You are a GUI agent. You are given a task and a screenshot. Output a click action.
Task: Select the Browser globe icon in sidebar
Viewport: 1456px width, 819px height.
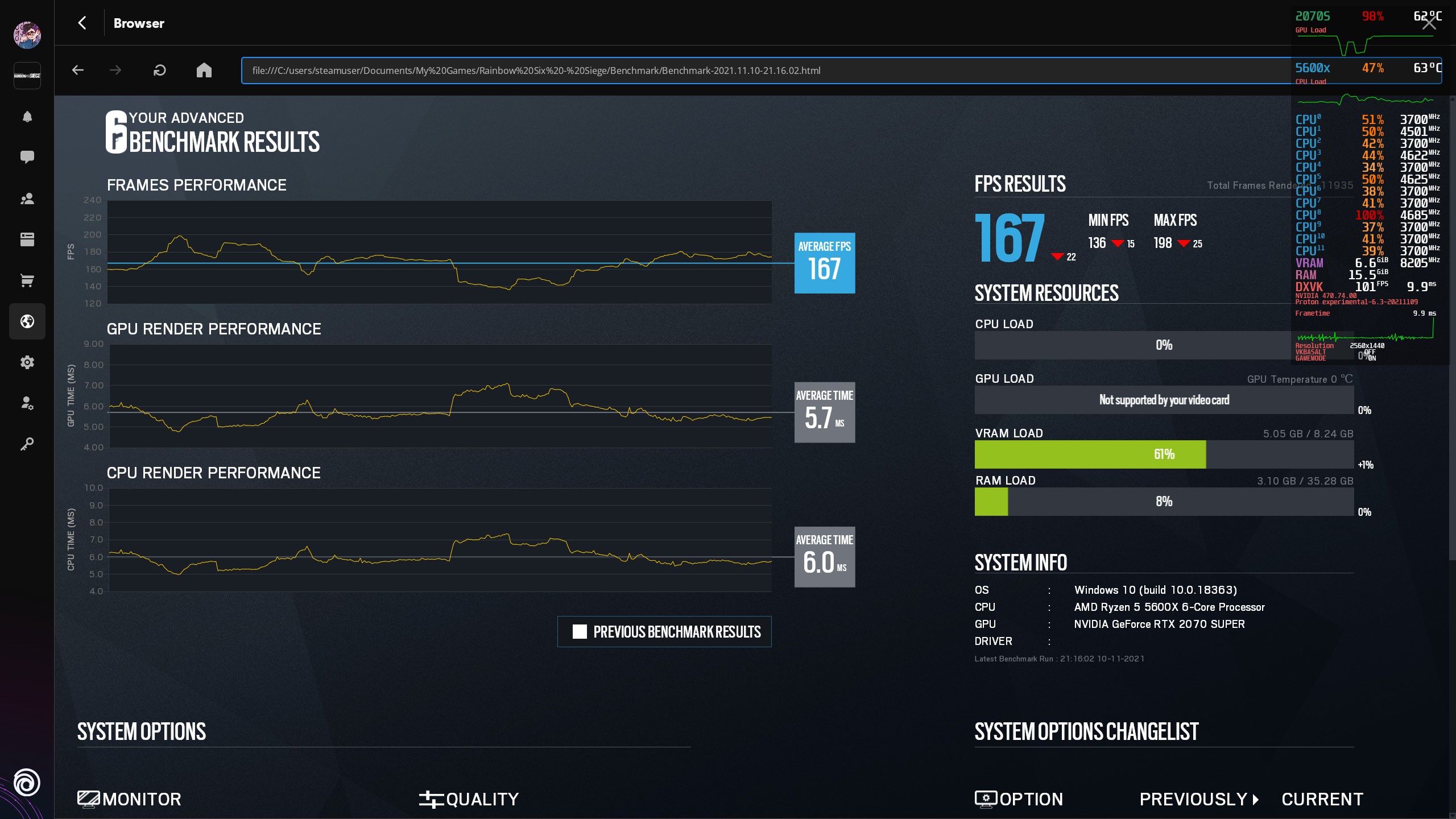(x=27, y=321)
